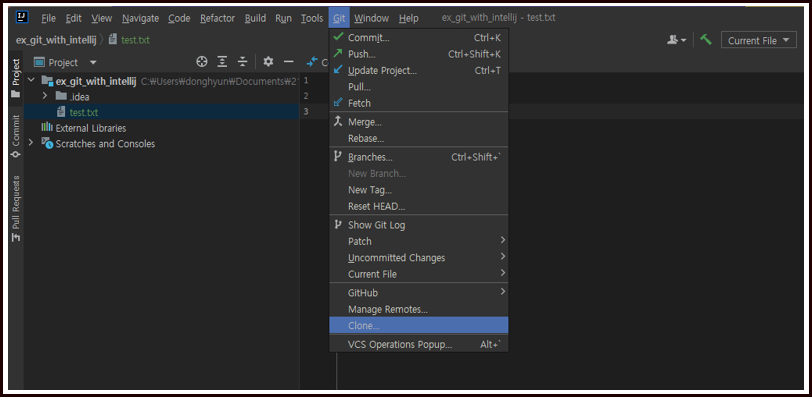812x397 pixels.
Task: Close the open Git menu via its title
Action: click(339, 18)
